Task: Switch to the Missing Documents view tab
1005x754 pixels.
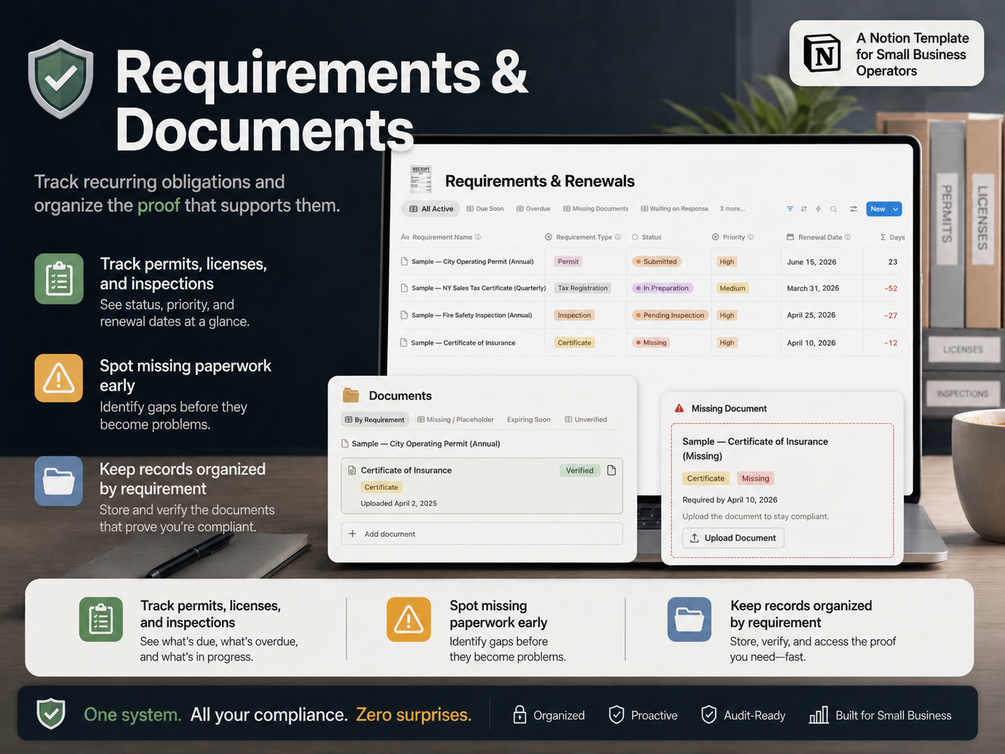Action: 595,209
